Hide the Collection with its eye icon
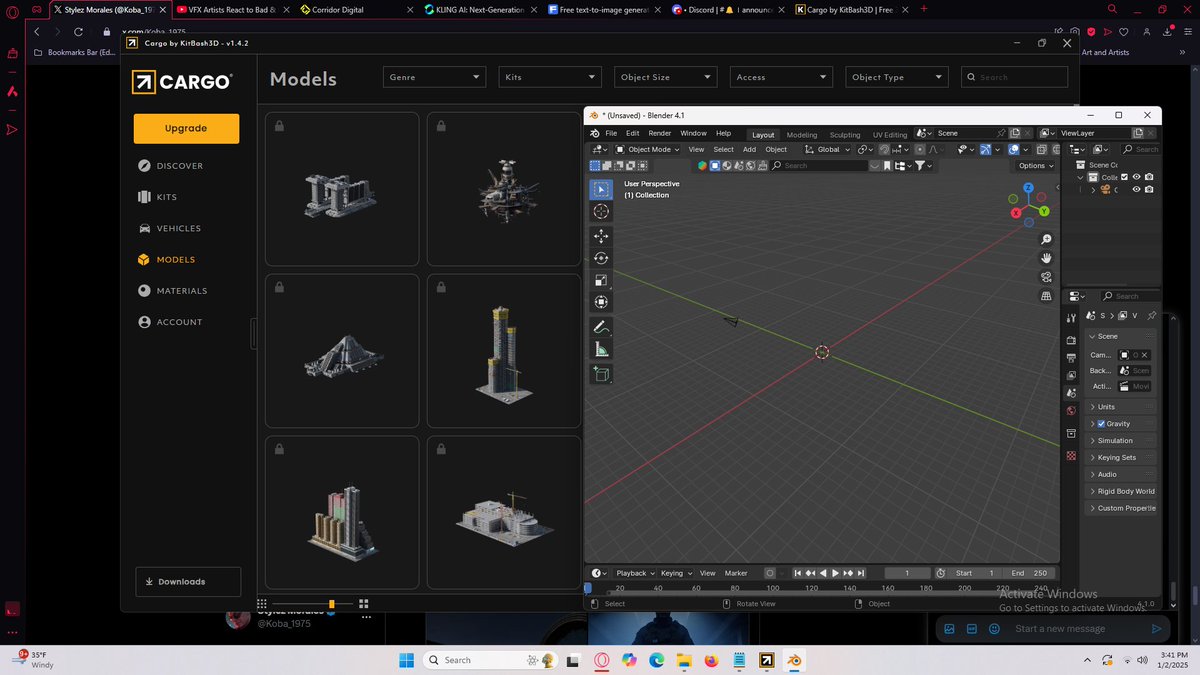This screenshot has width=1200, height=675. click(x=1137, y=177)
